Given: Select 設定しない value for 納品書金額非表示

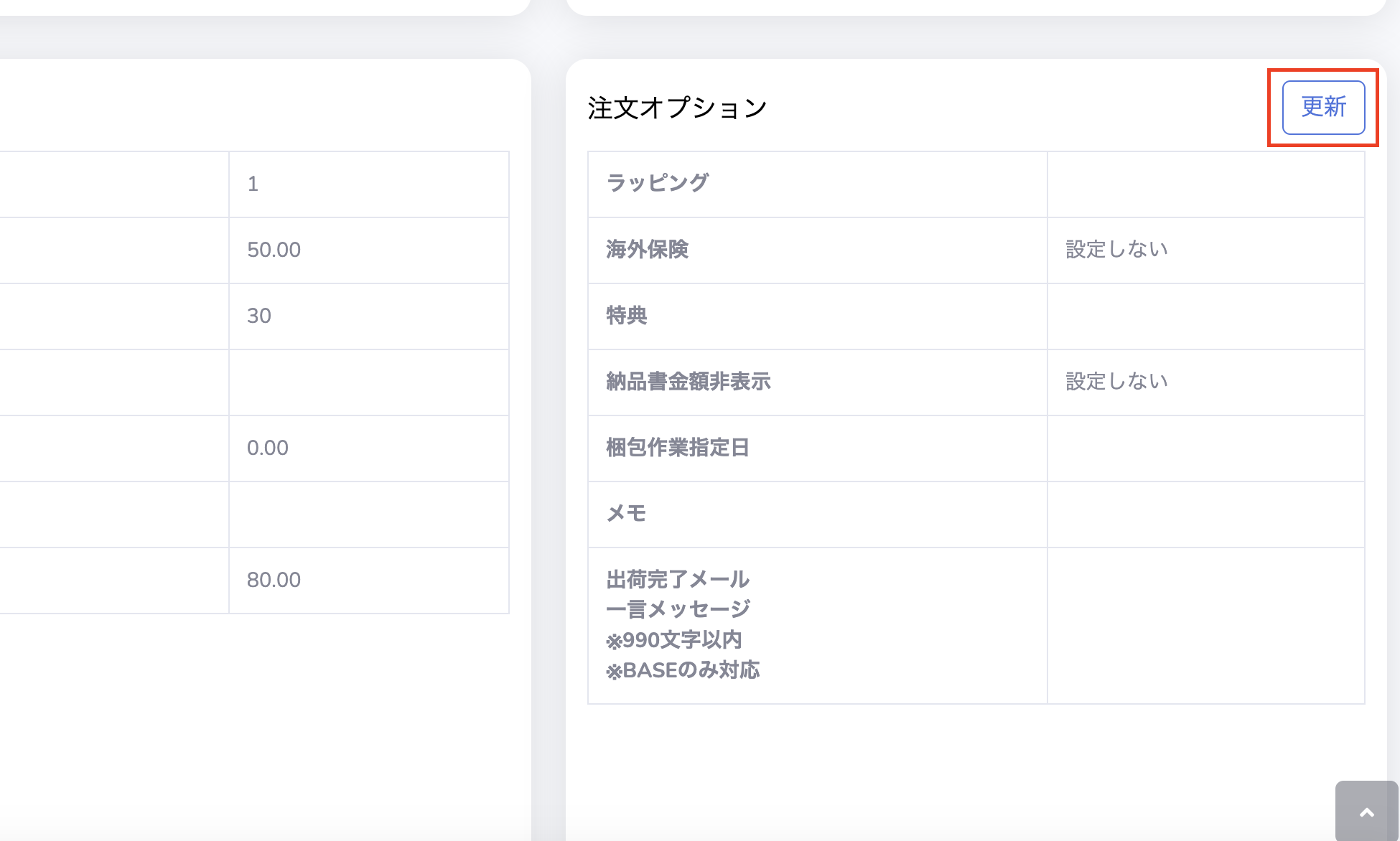Looking at the screenshot, I should pyautogui.click(x=1116, y=381).
